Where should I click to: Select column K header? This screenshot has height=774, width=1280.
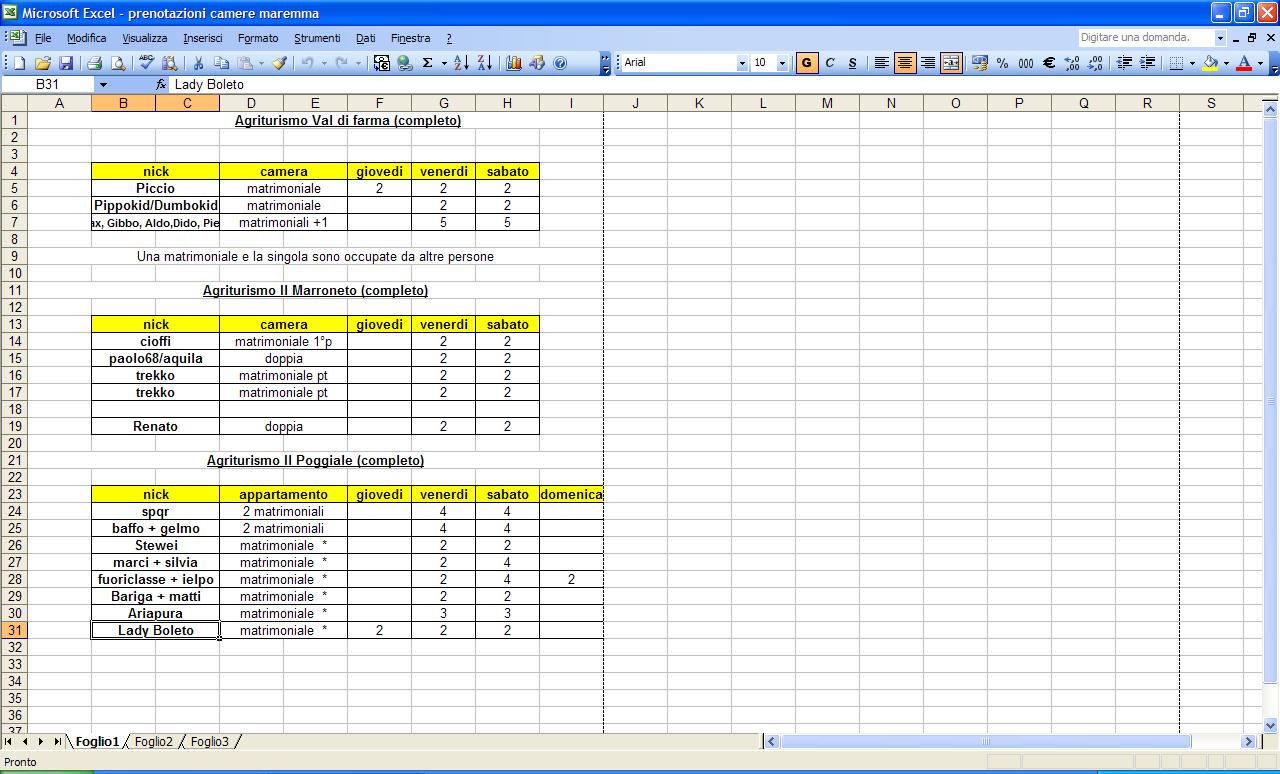pos(699,103)
